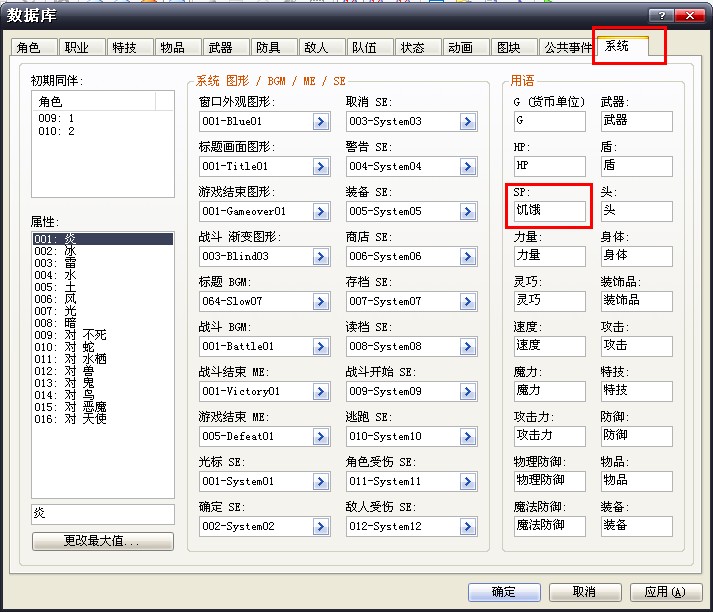The image size is (713, 612).
Task: Select element 001: 炎 in list
Action: pos(103,239)
